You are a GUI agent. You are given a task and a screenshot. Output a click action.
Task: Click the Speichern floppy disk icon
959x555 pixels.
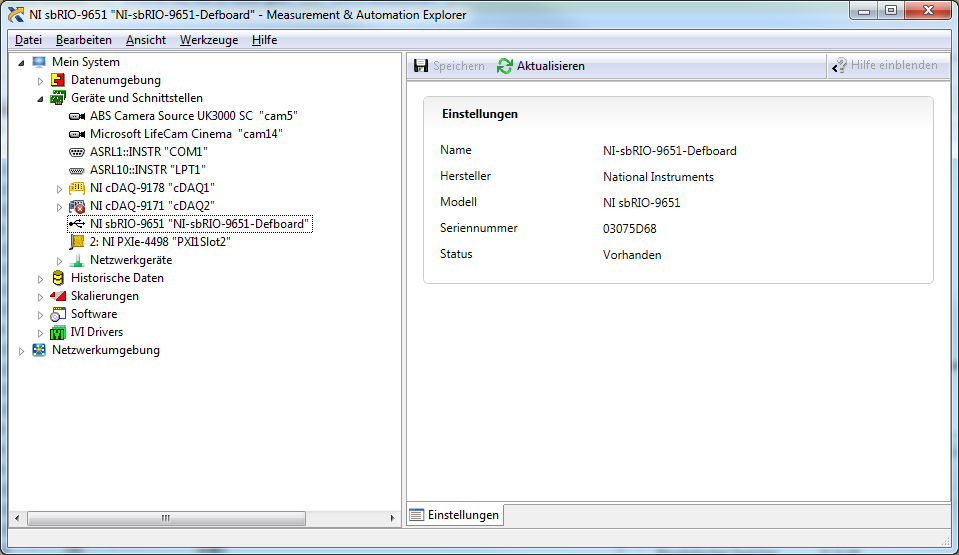(x=421, y=65)
